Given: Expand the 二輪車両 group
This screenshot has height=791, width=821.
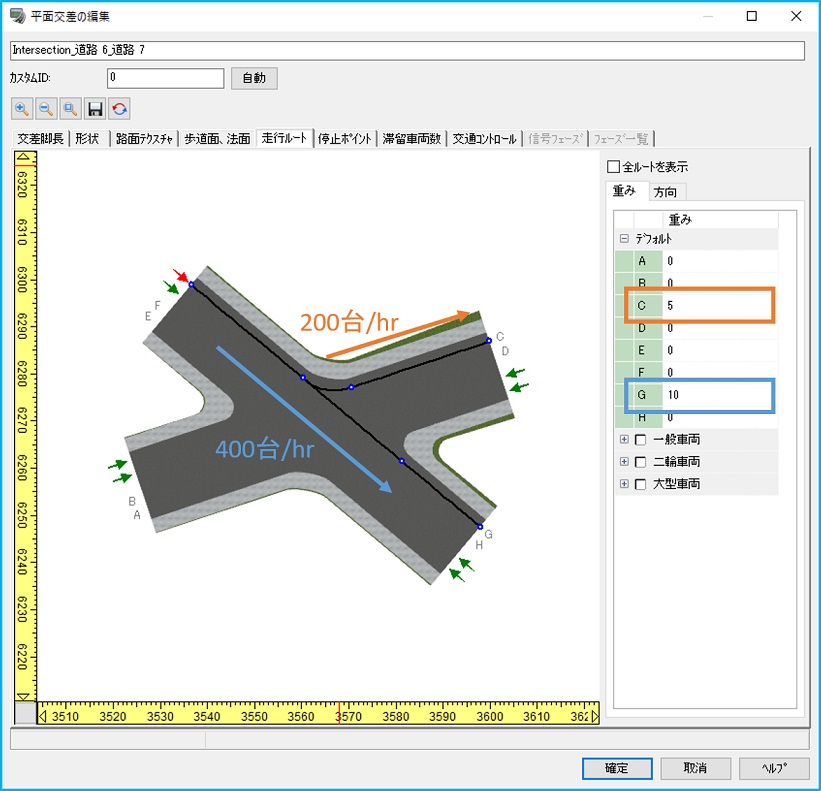Looking at the screenshot, I should tap(624, 462).
